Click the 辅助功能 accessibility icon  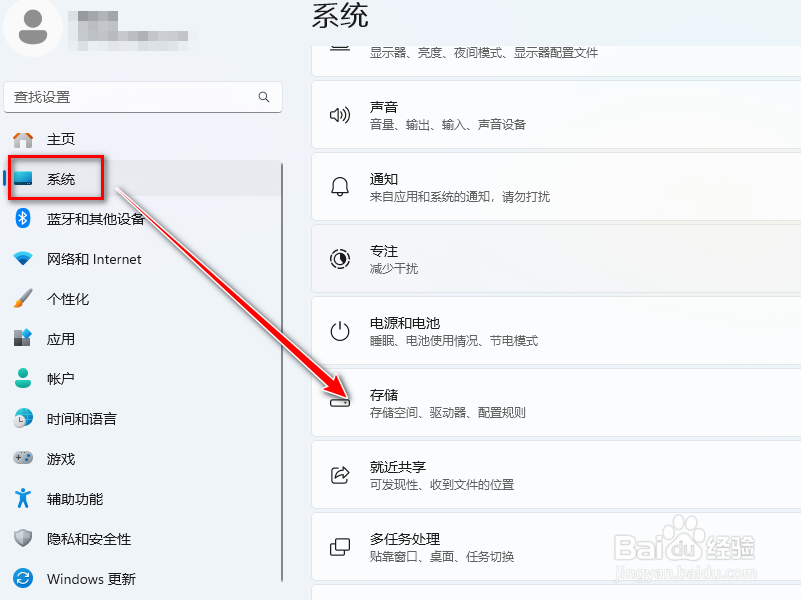click(x=25, y=498)
